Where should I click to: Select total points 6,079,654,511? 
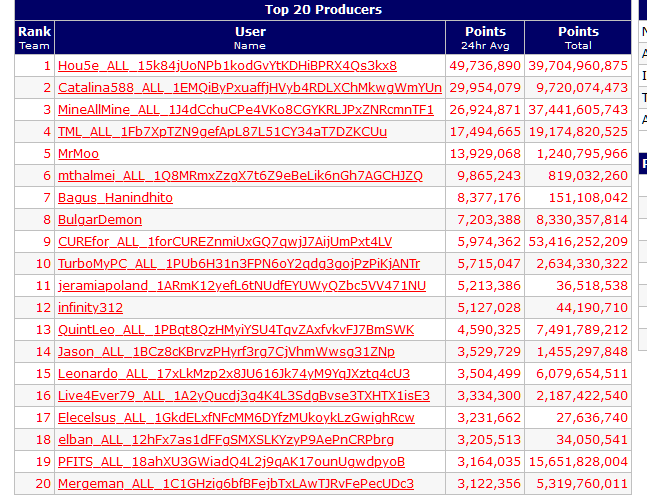[x=582, y=373]
